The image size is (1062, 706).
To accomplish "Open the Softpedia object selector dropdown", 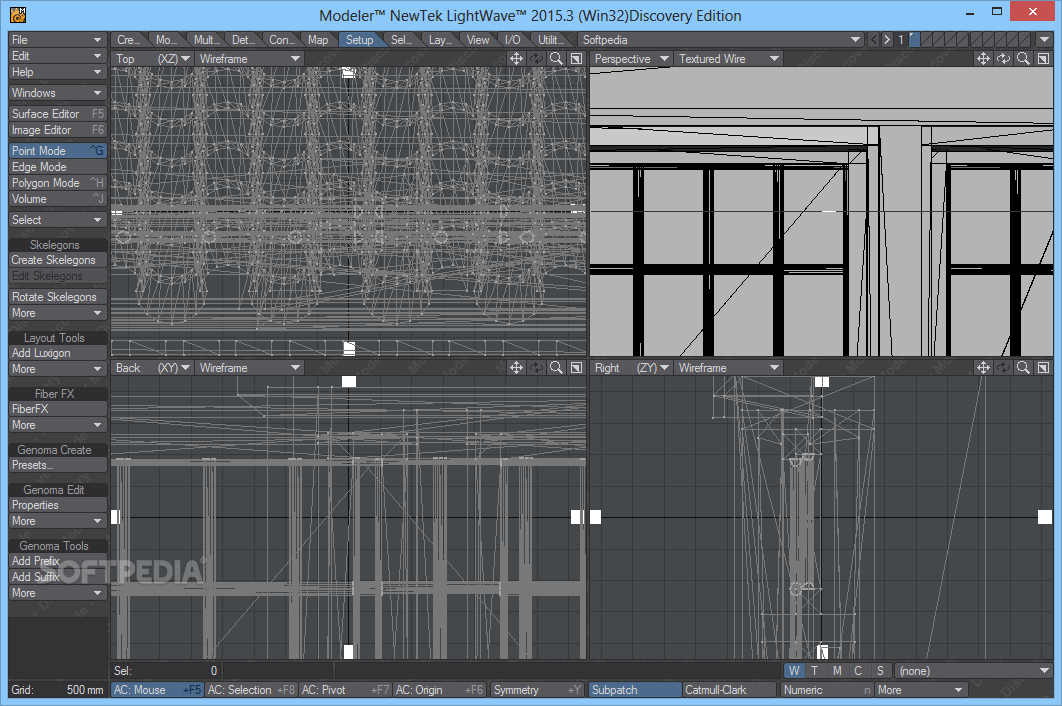I will pyautogui.click(x=721, y=40).
